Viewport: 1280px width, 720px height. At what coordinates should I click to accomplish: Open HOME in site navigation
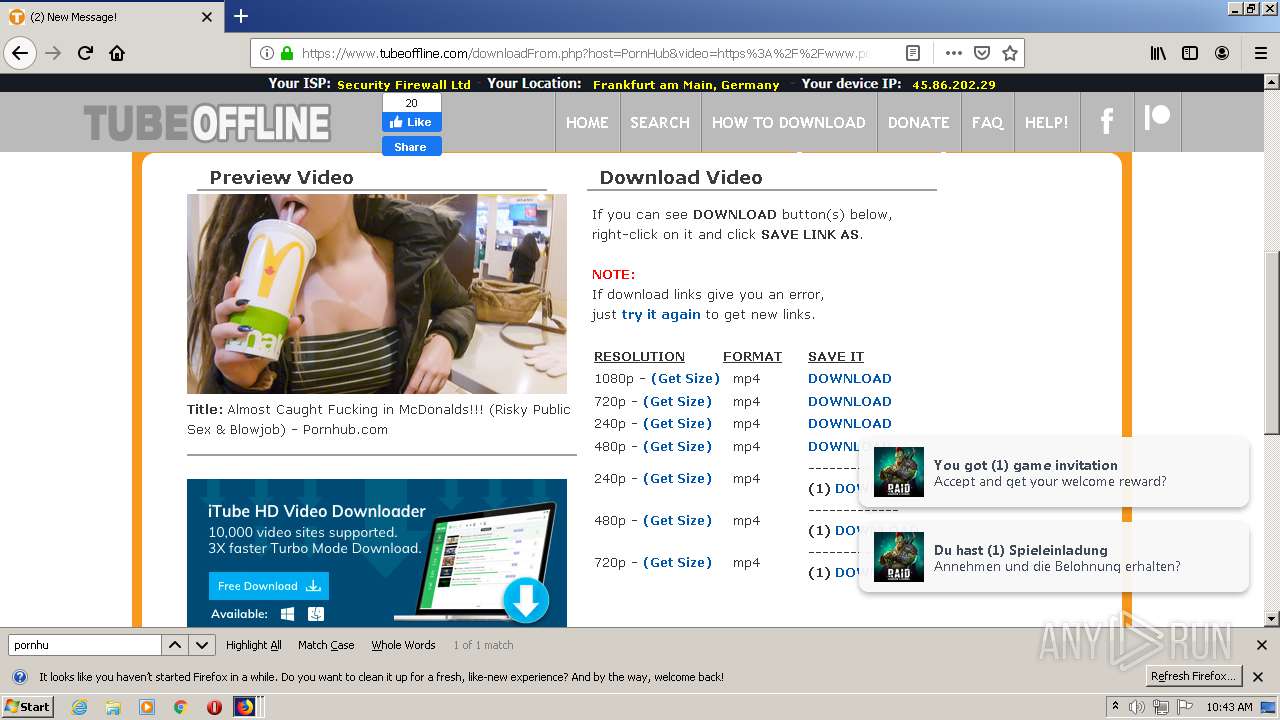click(587, 122)
